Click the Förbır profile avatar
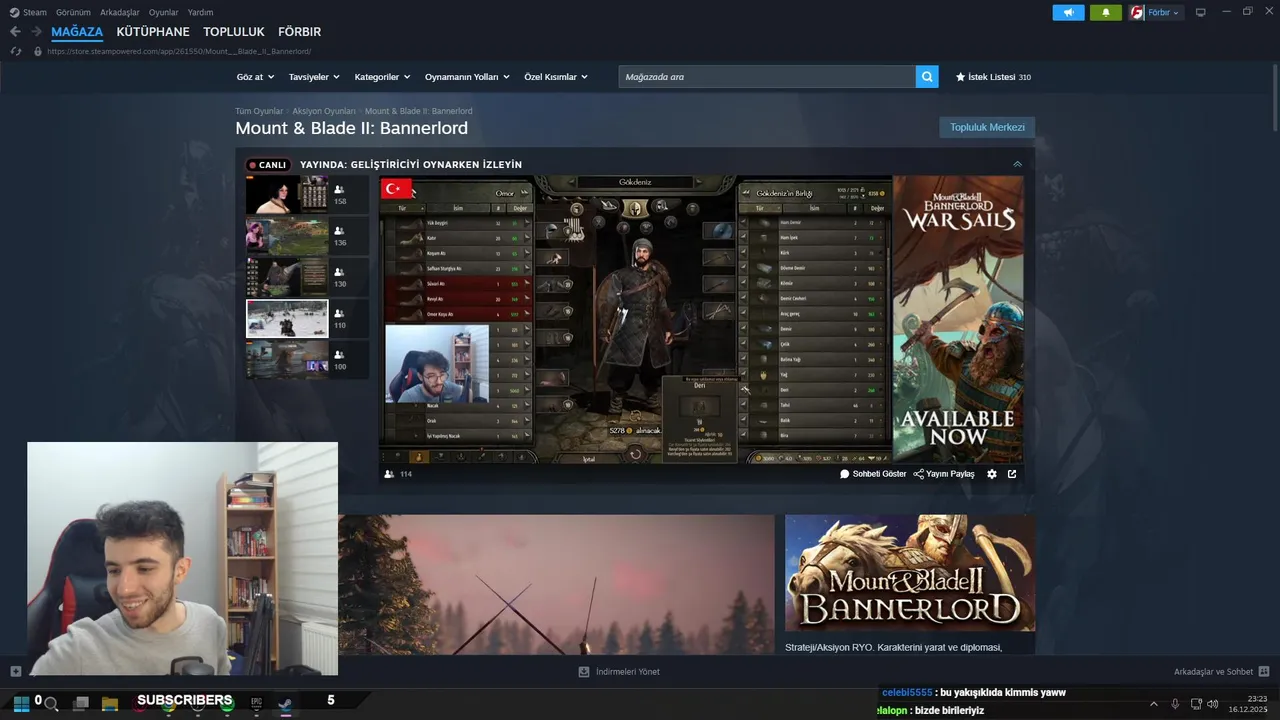Image resolution: width=1280 pixels, height=720 pixels. point(1137,12)
